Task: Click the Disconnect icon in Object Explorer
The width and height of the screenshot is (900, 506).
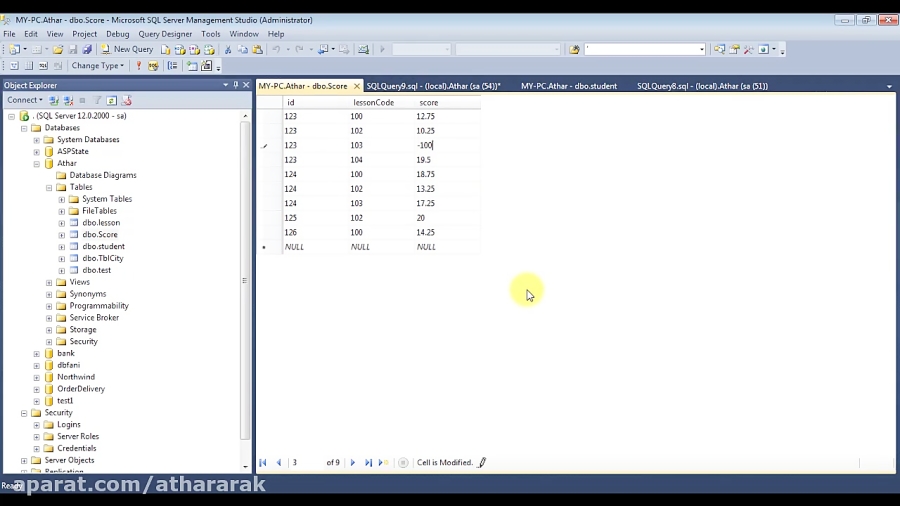Action: 68,101
